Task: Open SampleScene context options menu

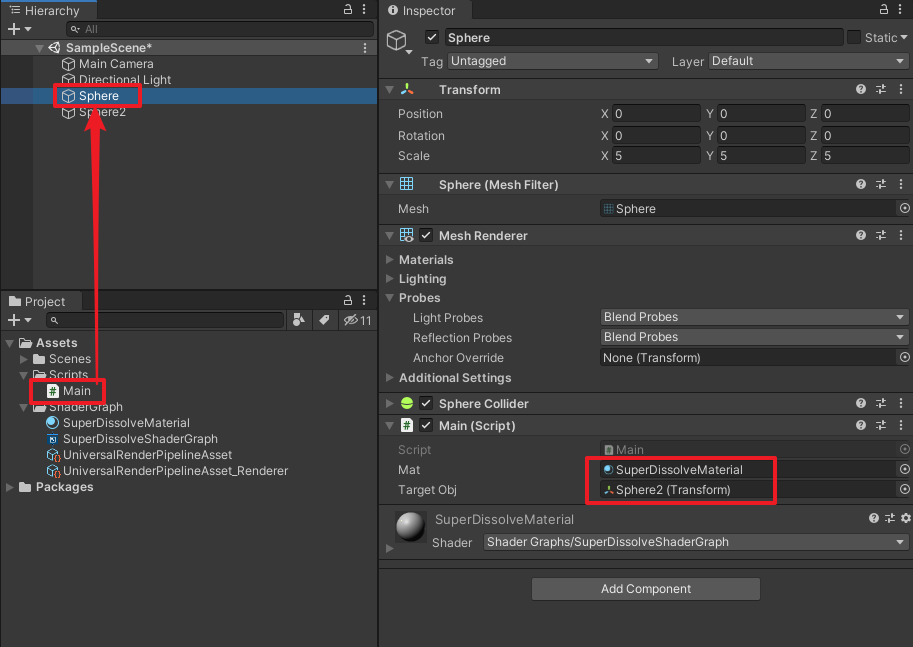Action: point(365,48)
